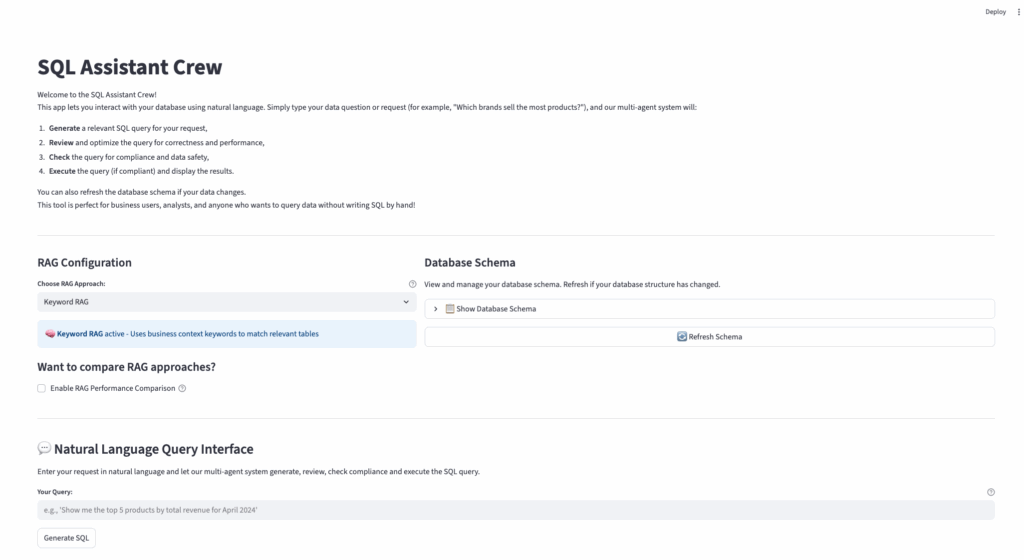Open the three-dot main menu
This screenshot has height=560, width=1024.
pyautogui.click(x=1018, y=12)
